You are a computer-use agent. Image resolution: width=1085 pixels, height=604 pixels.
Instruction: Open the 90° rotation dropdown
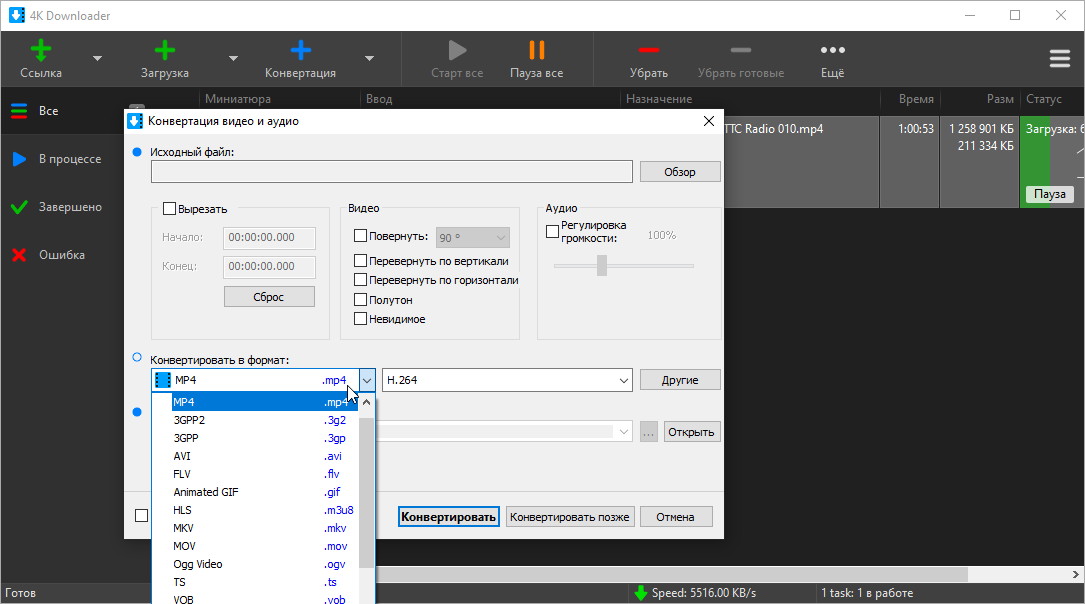[473, 238]
